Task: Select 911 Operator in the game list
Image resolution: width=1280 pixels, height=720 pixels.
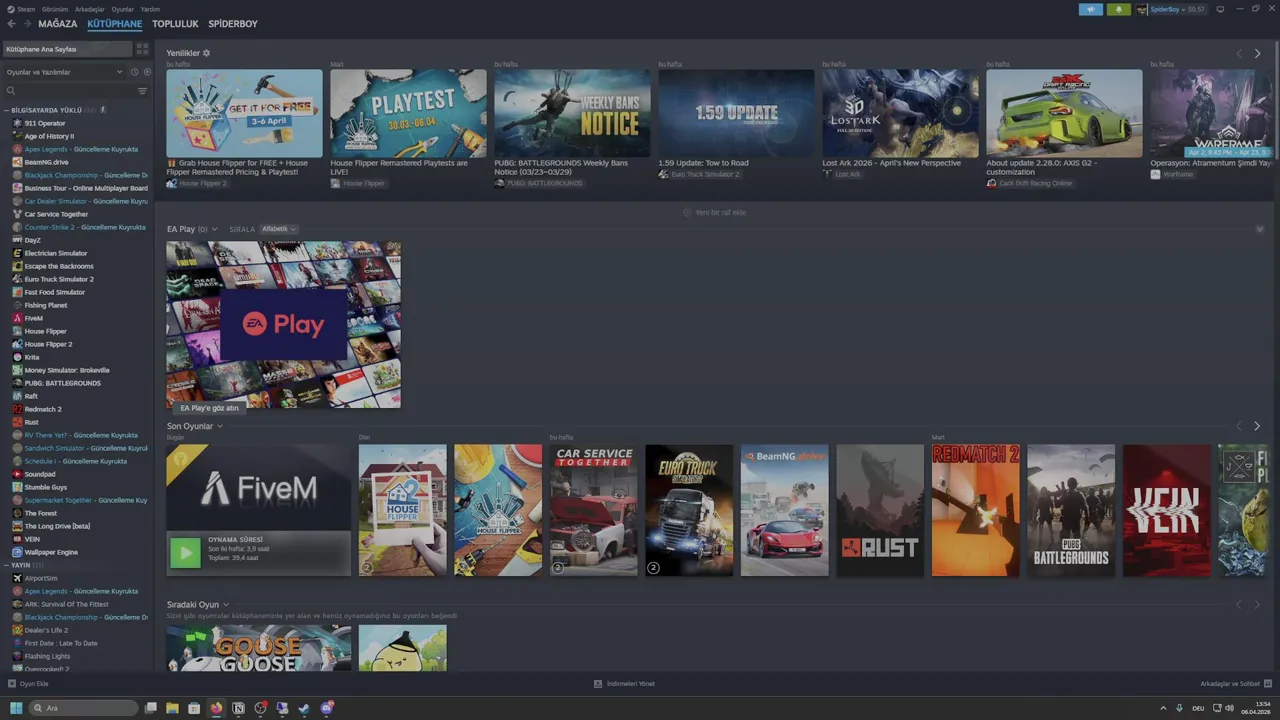Action: click(45, 123)
